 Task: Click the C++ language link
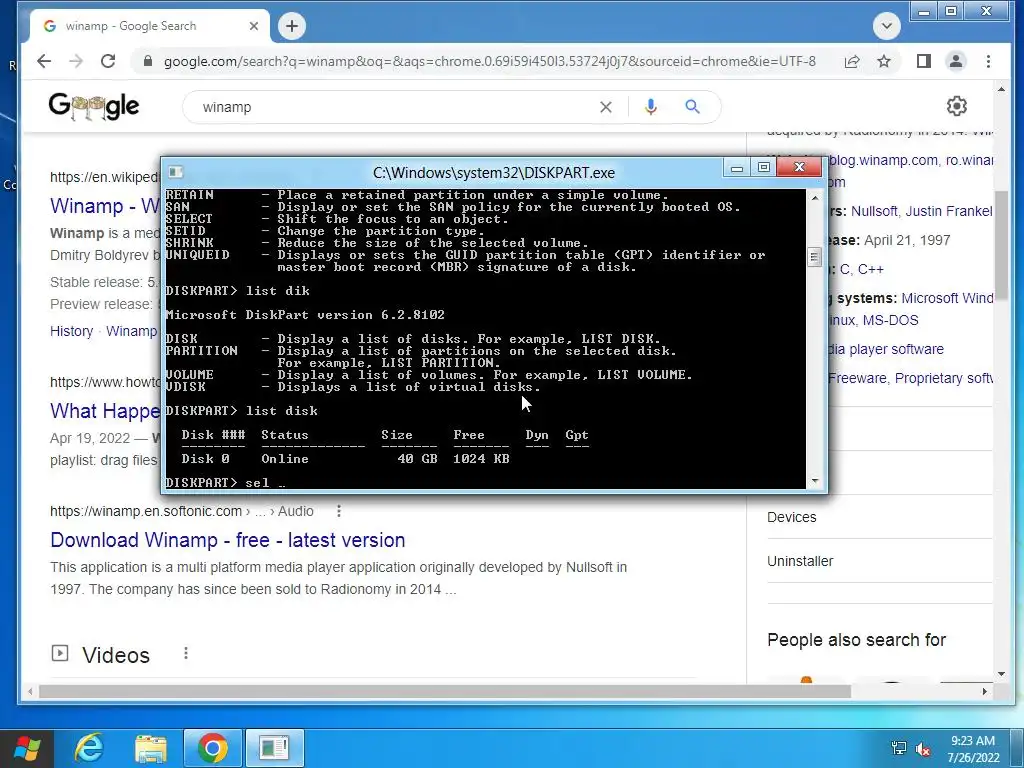tap(871, 269)
